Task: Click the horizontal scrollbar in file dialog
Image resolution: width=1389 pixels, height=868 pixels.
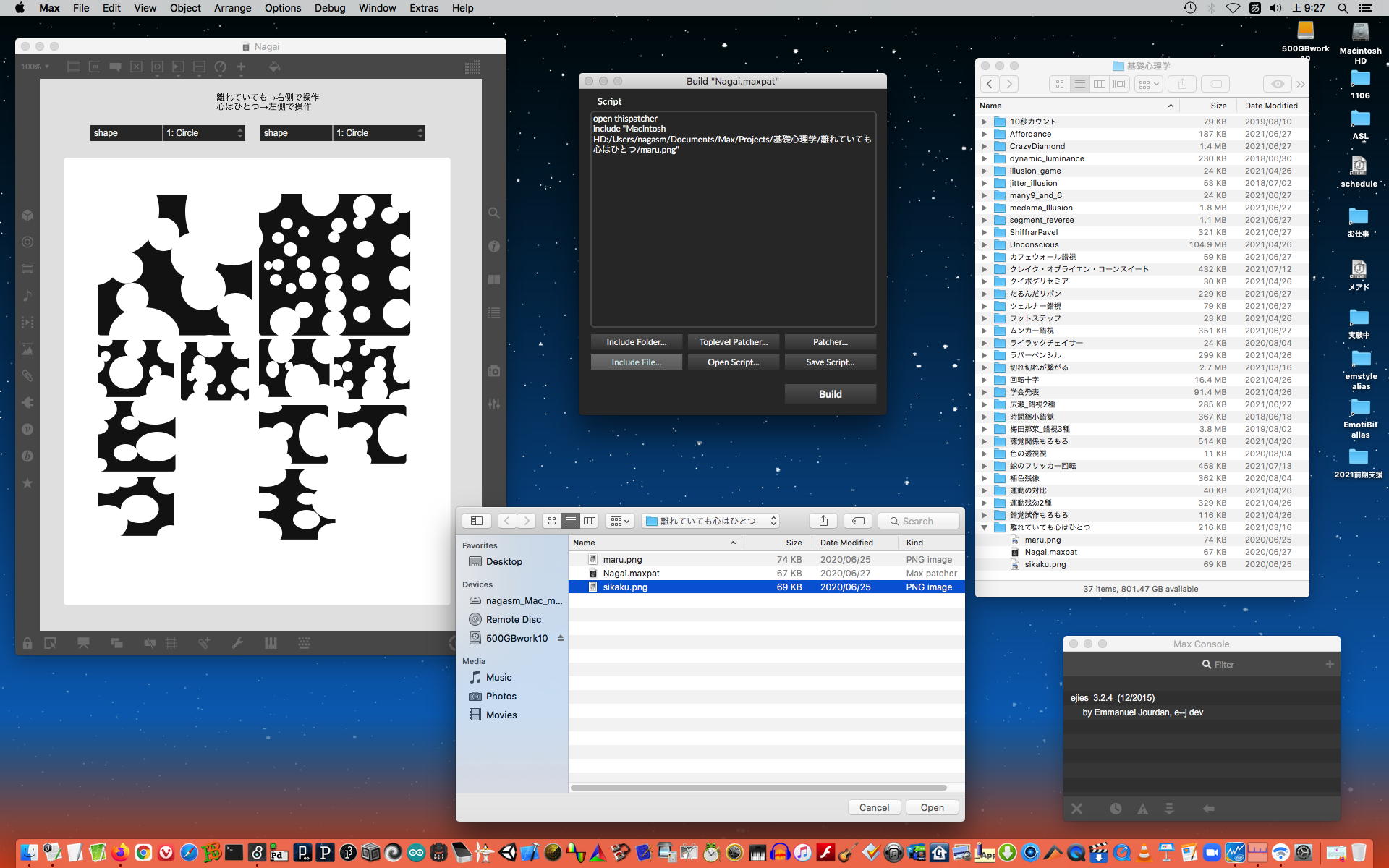Action: (758, 788)
